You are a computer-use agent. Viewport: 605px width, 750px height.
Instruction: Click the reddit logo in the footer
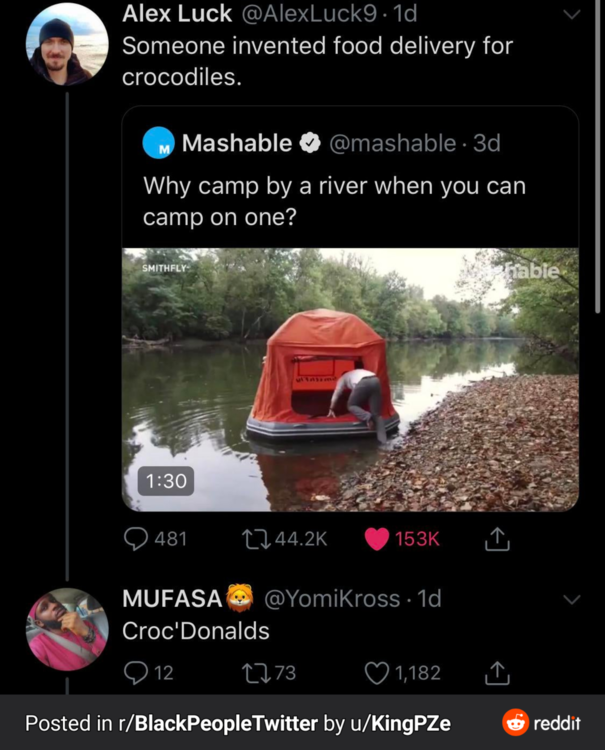541,723
